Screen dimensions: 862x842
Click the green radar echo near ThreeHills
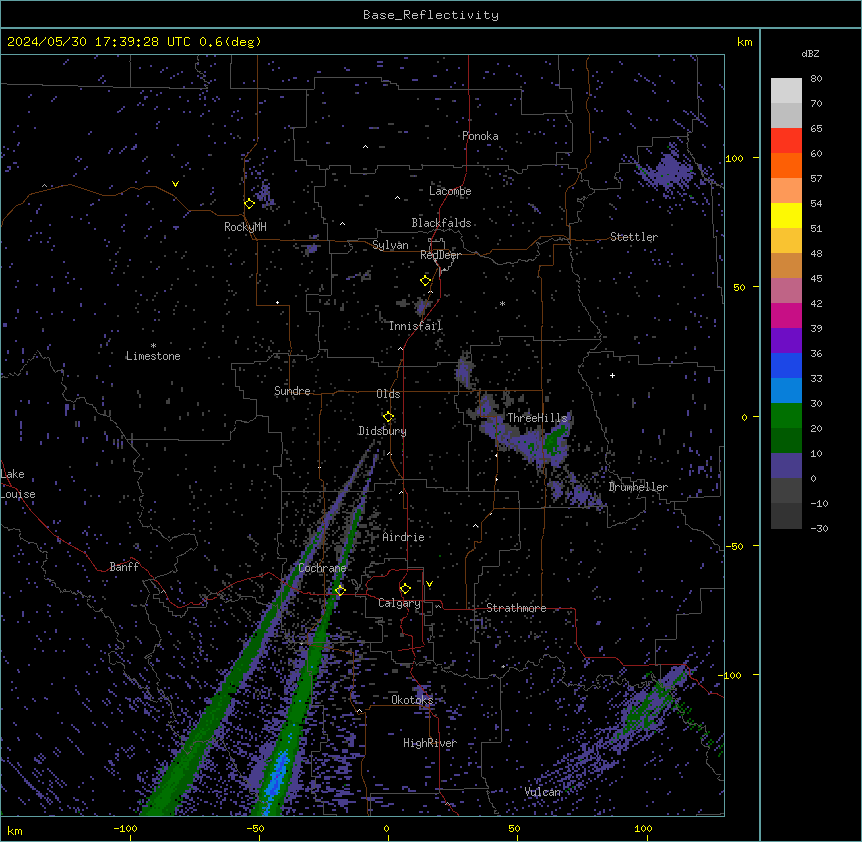[x=554, y=440]
